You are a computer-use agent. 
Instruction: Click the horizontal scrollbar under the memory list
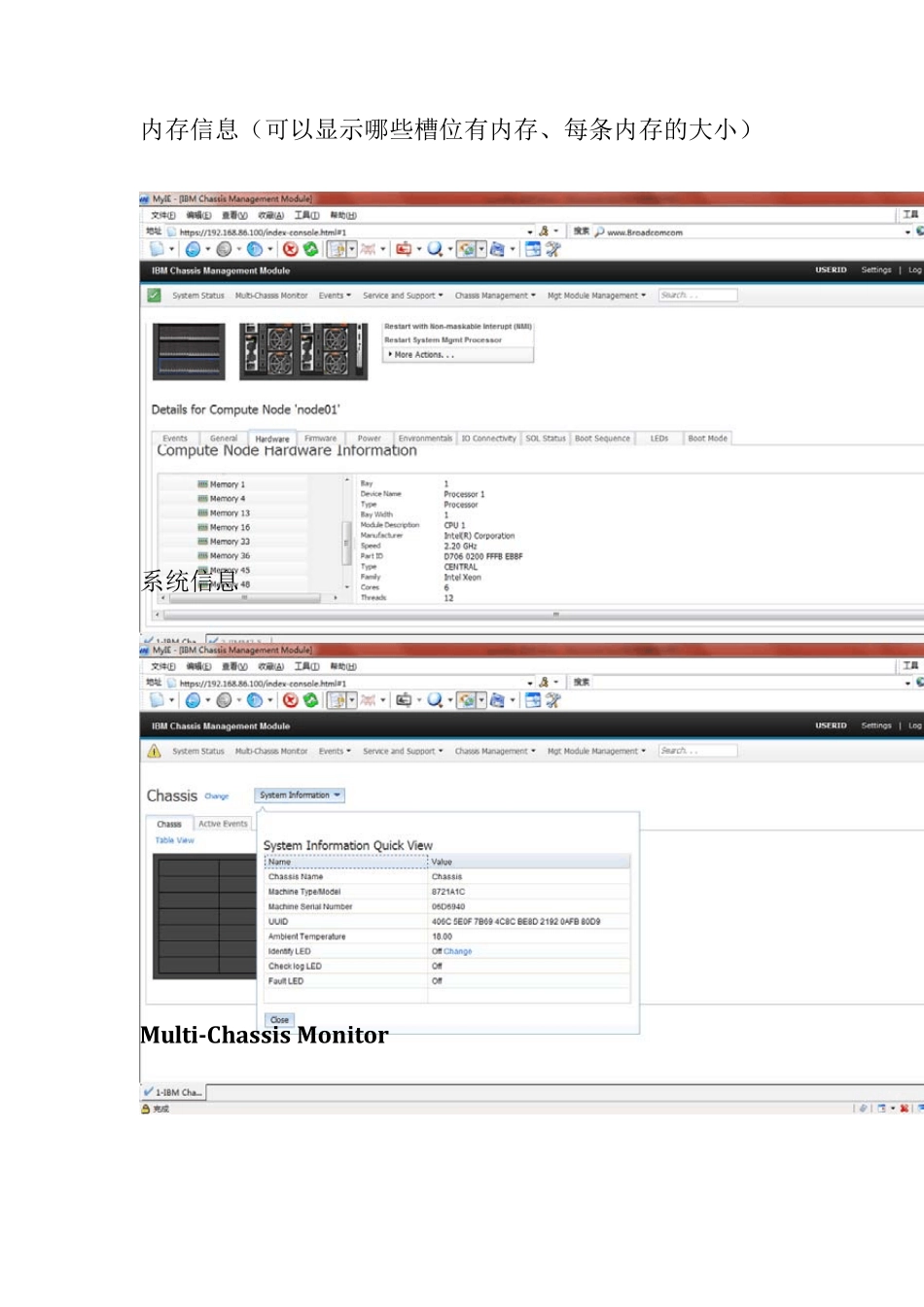point(245,598)
